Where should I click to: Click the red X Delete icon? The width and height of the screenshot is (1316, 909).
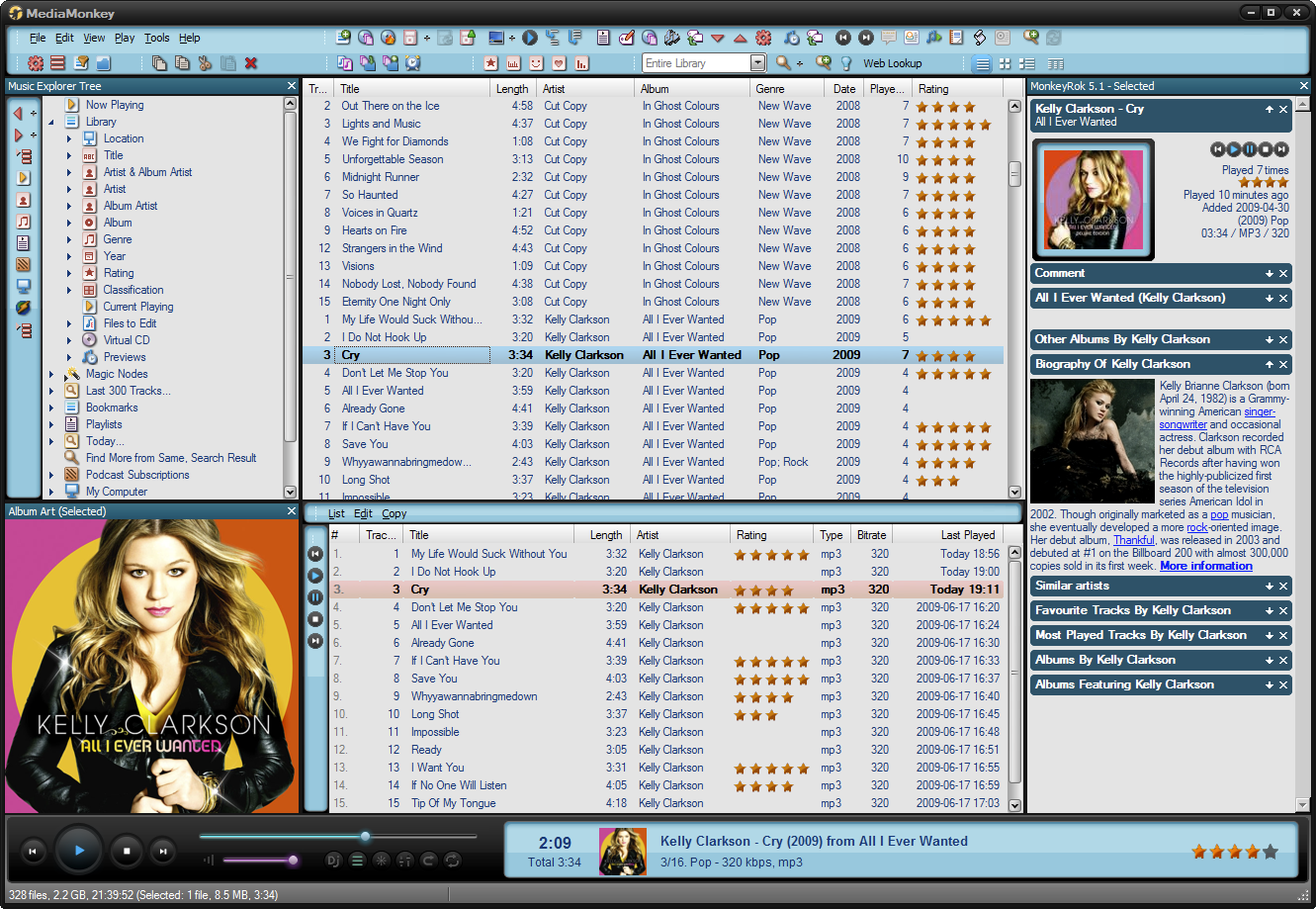click(x=250, y=63)
